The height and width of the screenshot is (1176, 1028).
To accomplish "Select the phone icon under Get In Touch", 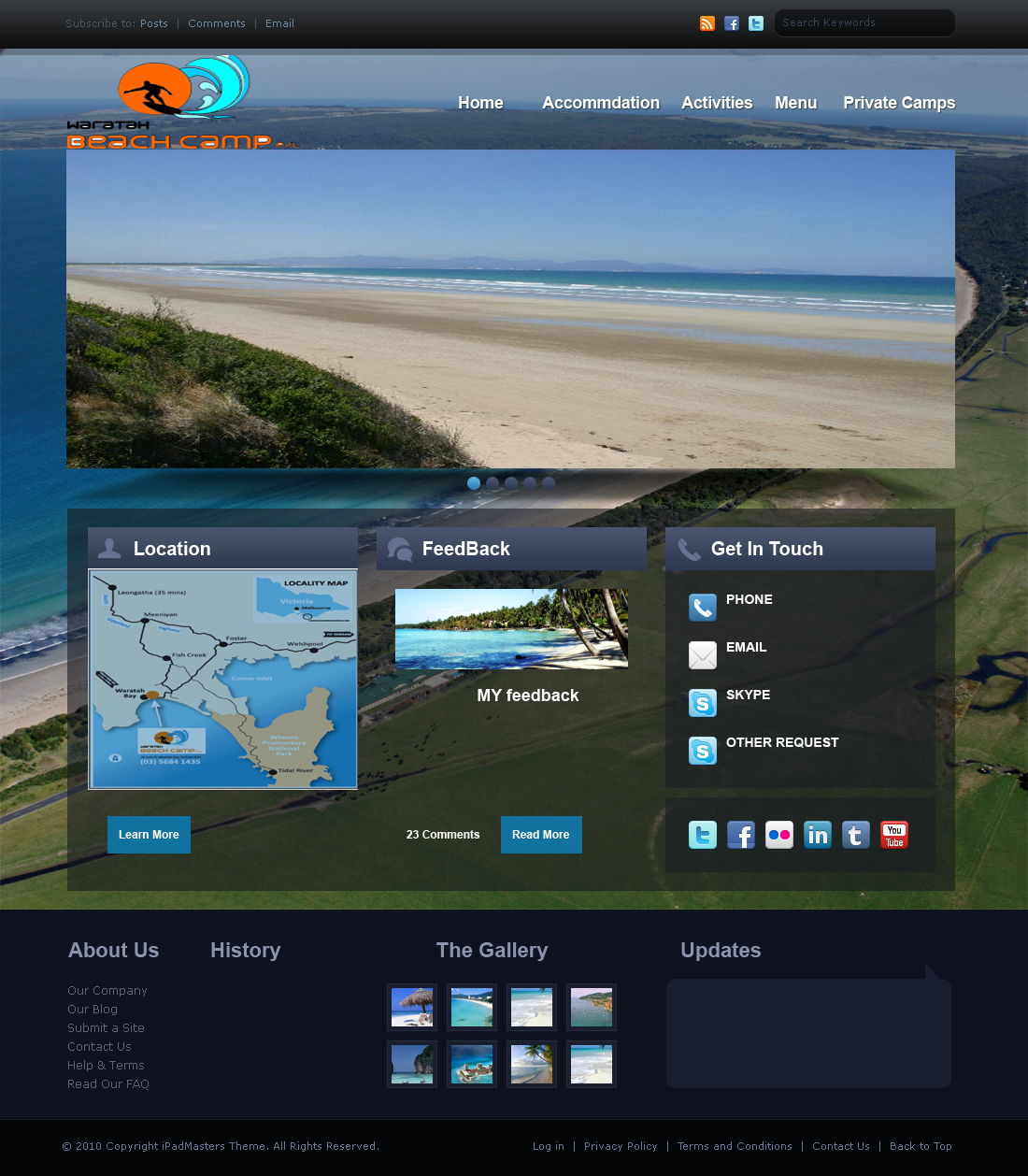I will [x=703, y=608].
